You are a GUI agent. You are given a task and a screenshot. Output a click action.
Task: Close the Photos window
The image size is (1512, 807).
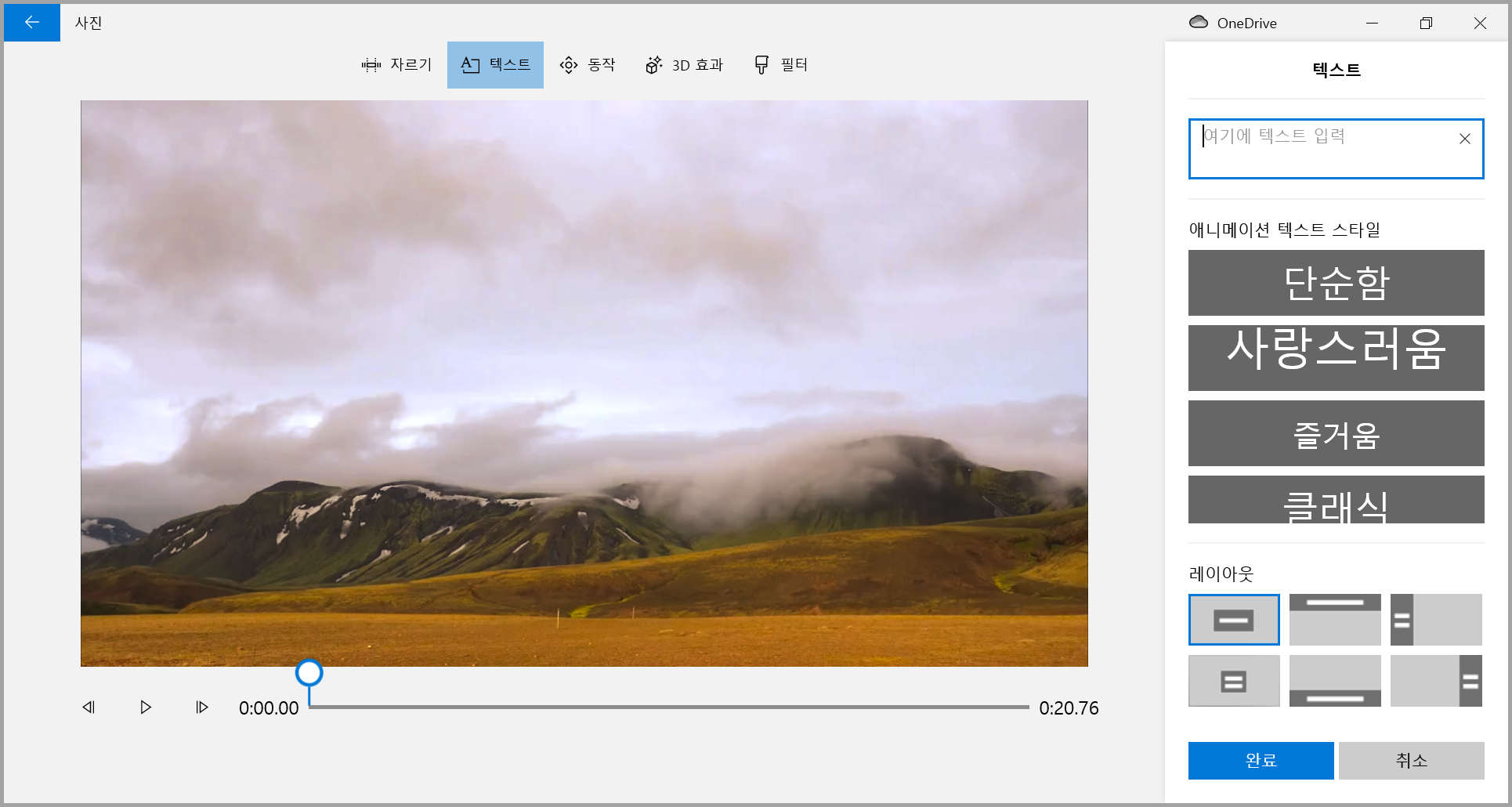(1480, 23)
